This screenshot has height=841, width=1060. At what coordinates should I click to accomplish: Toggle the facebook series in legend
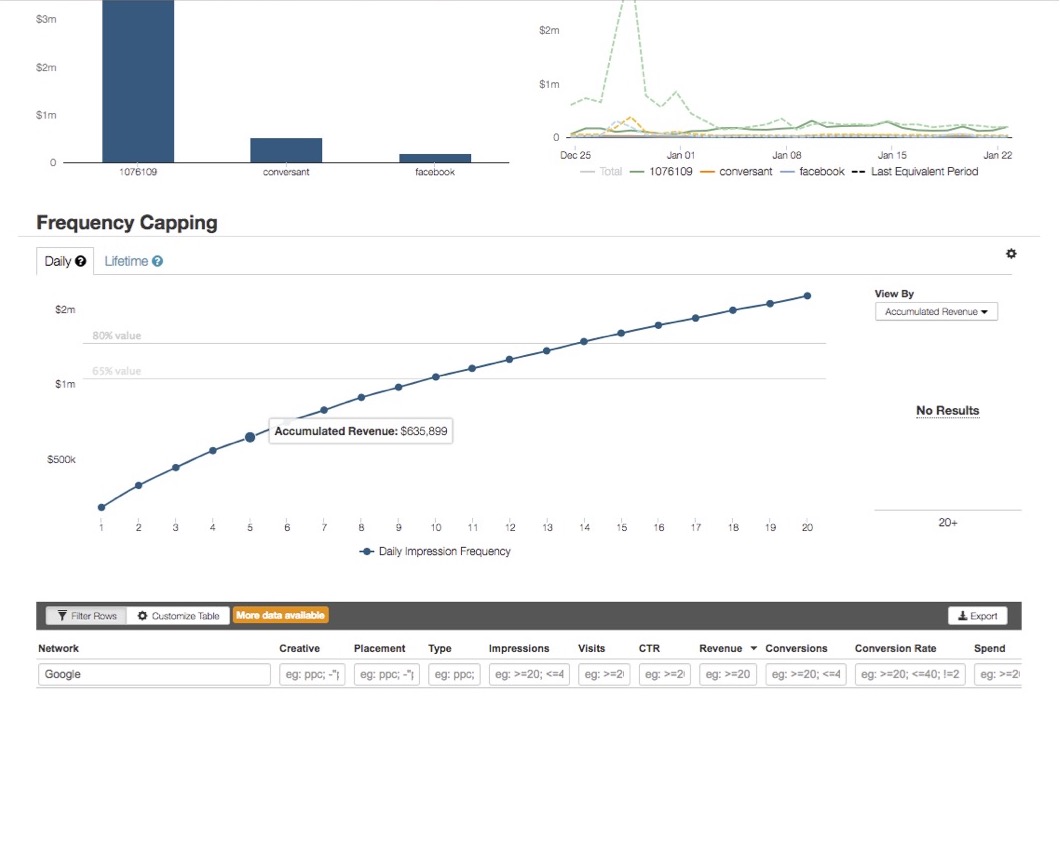pyautogui.click(x=813, y=172)
